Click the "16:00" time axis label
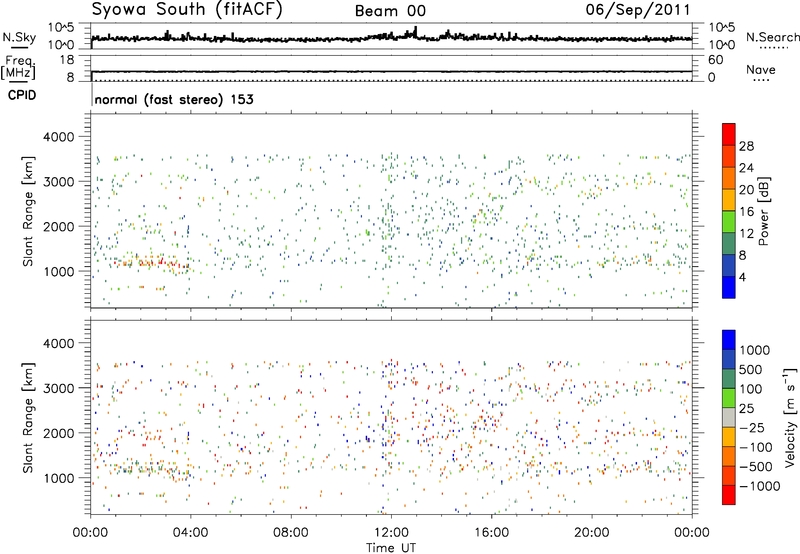The height and width of the screenshot is (554, 800). point(491,533)
